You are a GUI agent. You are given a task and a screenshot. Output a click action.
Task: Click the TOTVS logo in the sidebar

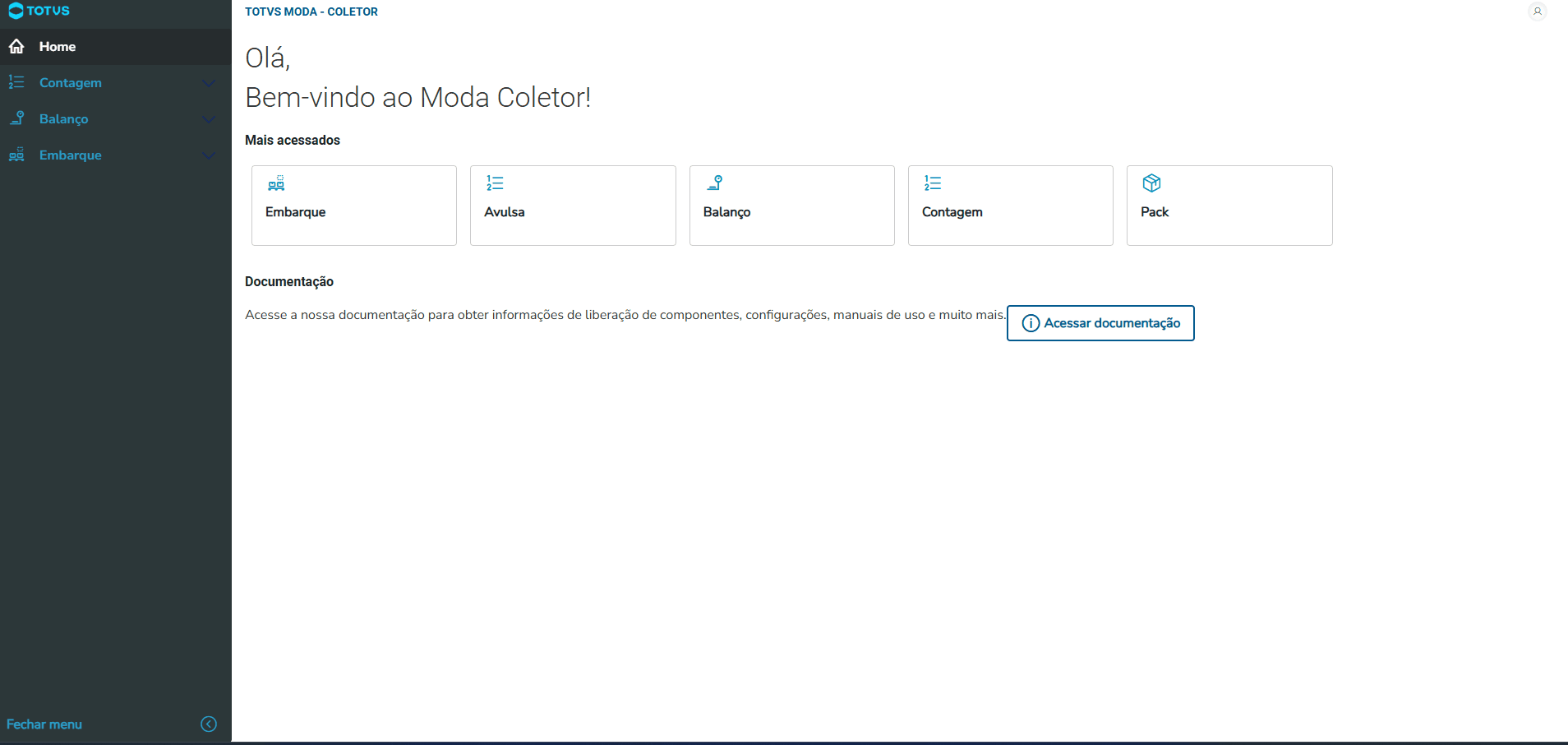pos(39,11)
